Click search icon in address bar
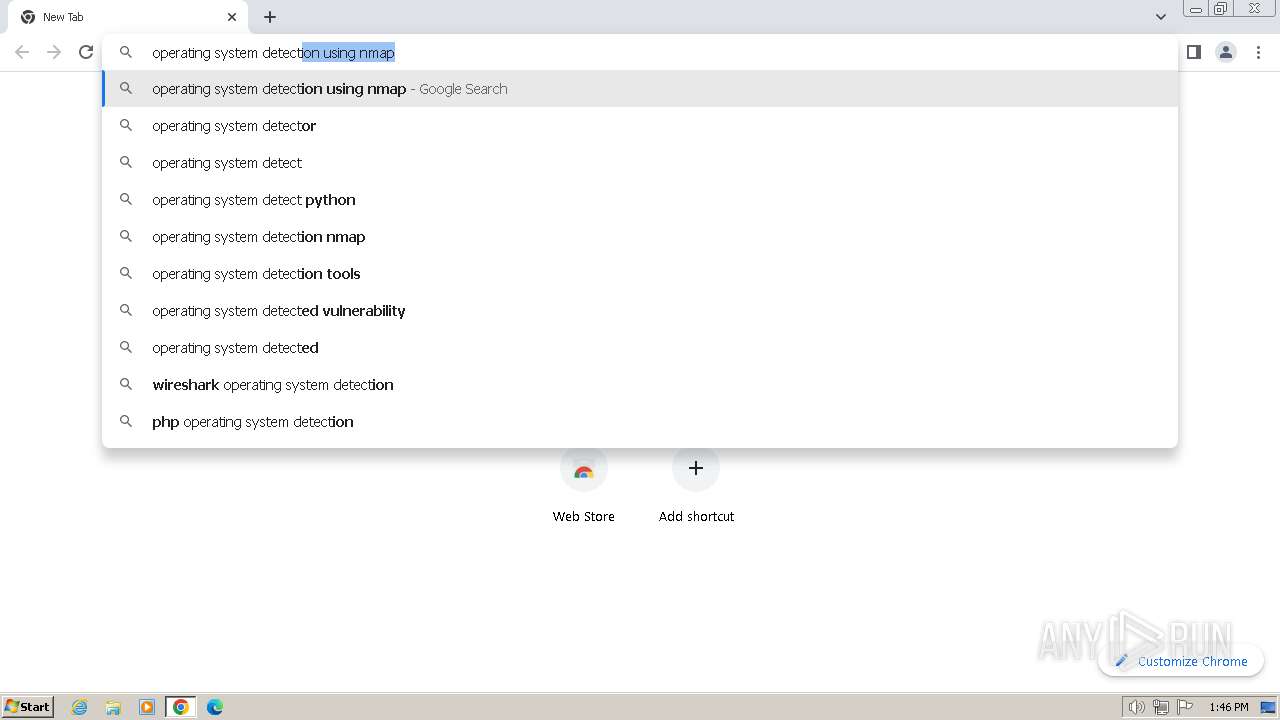The image size is (1280, 720). pos(126,52)
